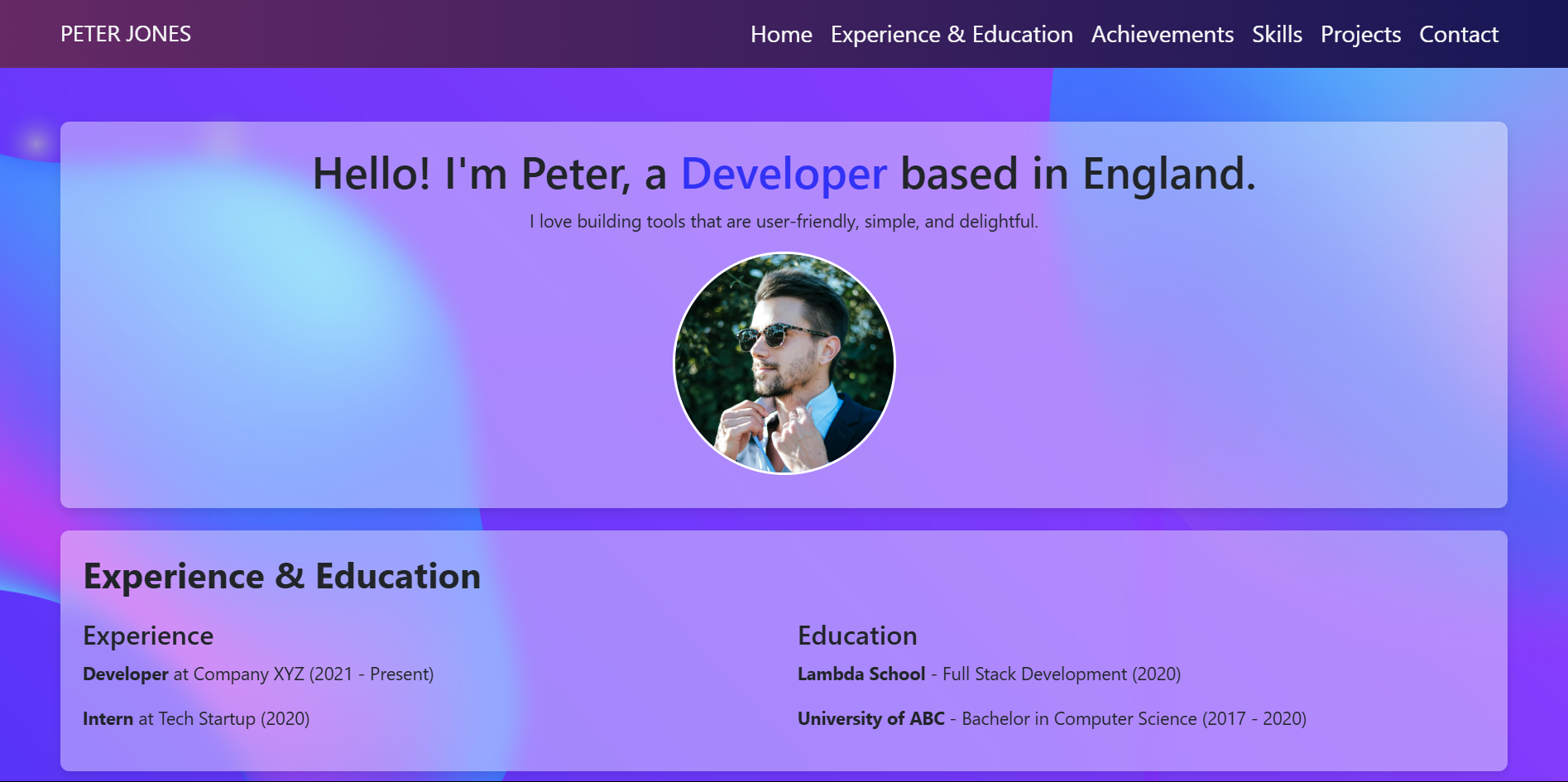
Task: Click "I love building tools" tagline text
Action: coord(784,222)
